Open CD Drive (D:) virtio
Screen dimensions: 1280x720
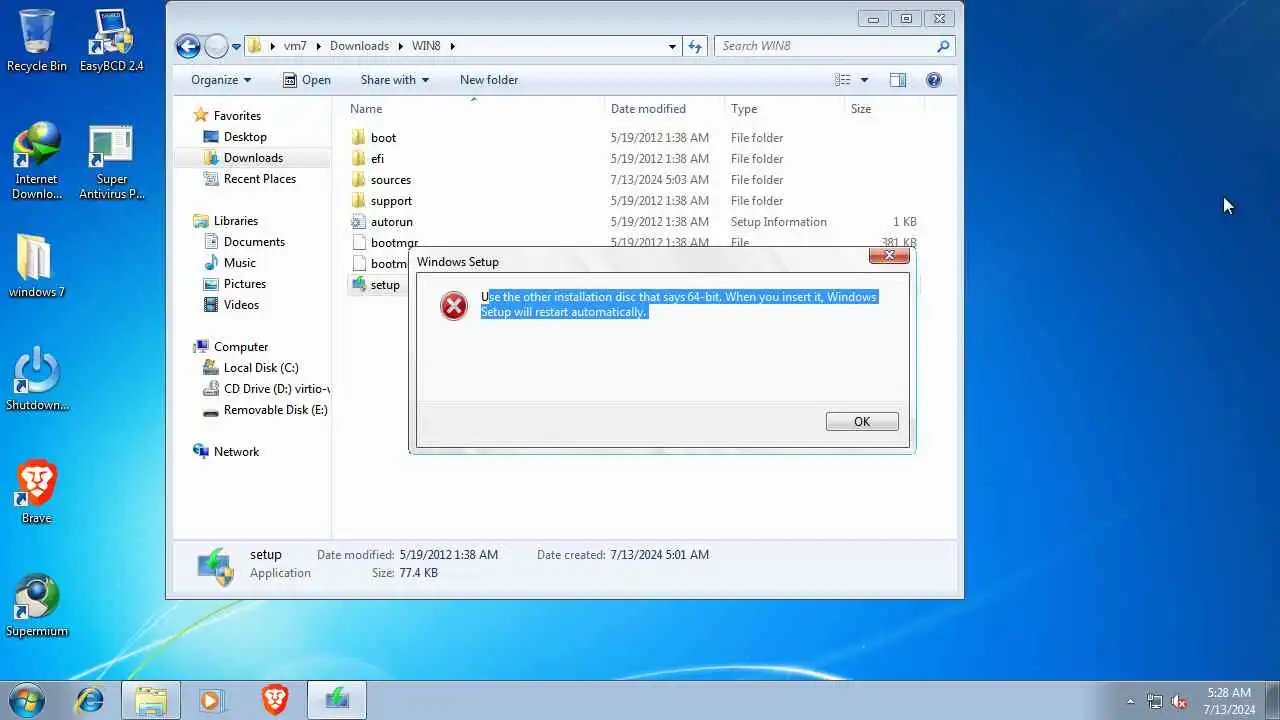(x=266, y=389)
